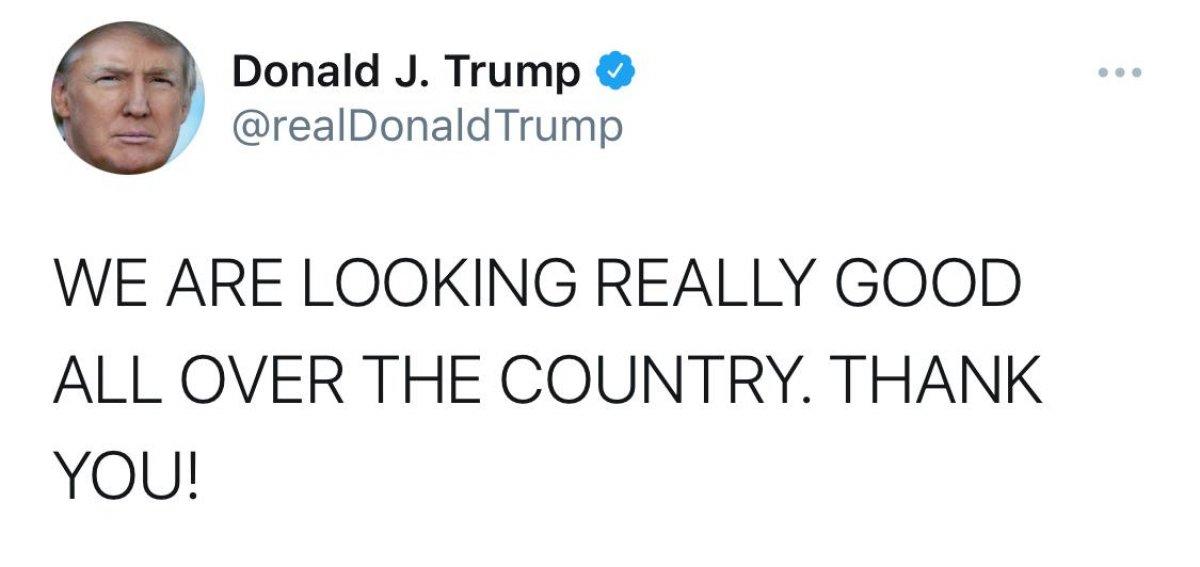Open the three-dot more options menu

coord(1118,73)
